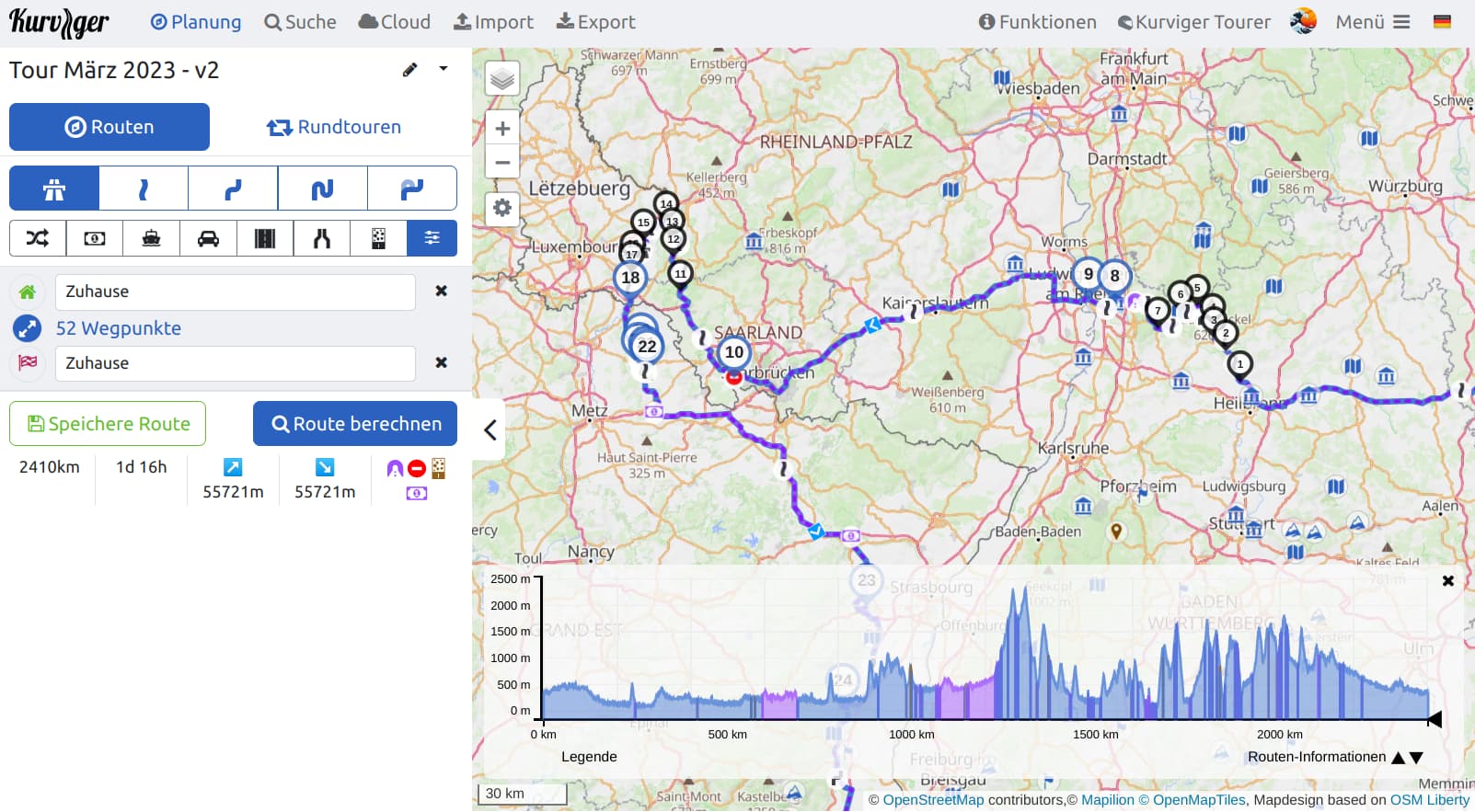
Task: Toggle the shuffle alternative route option
Action: click(38, 238)
